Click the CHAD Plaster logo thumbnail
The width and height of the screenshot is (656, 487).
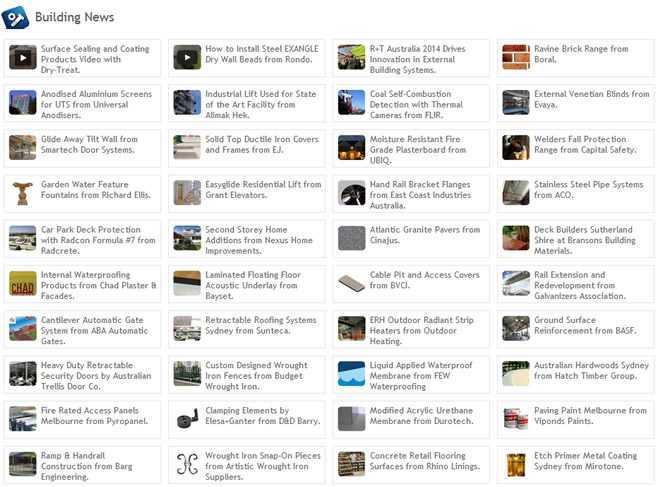23,283
